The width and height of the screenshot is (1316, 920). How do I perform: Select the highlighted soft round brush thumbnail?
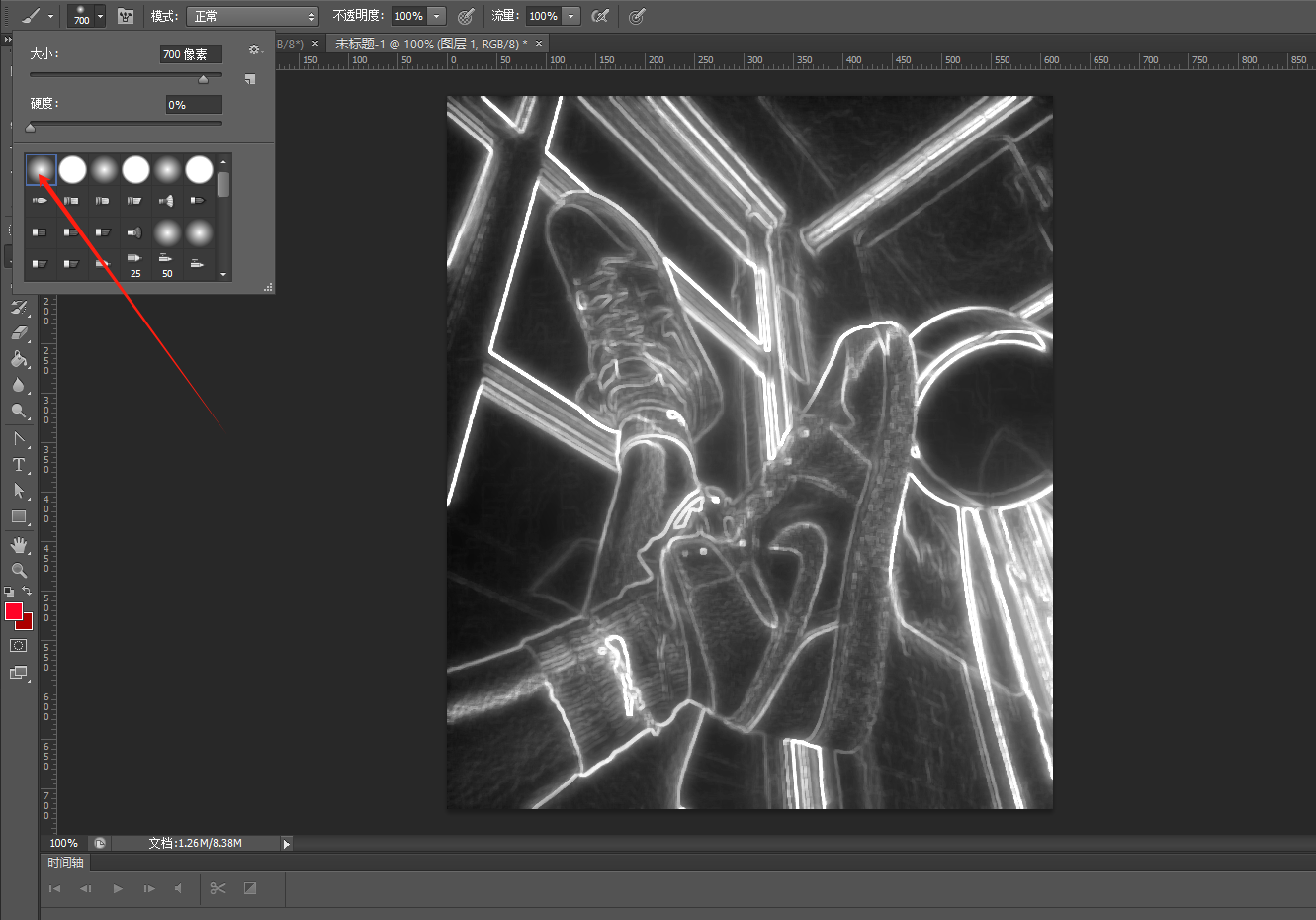[41, 169]
